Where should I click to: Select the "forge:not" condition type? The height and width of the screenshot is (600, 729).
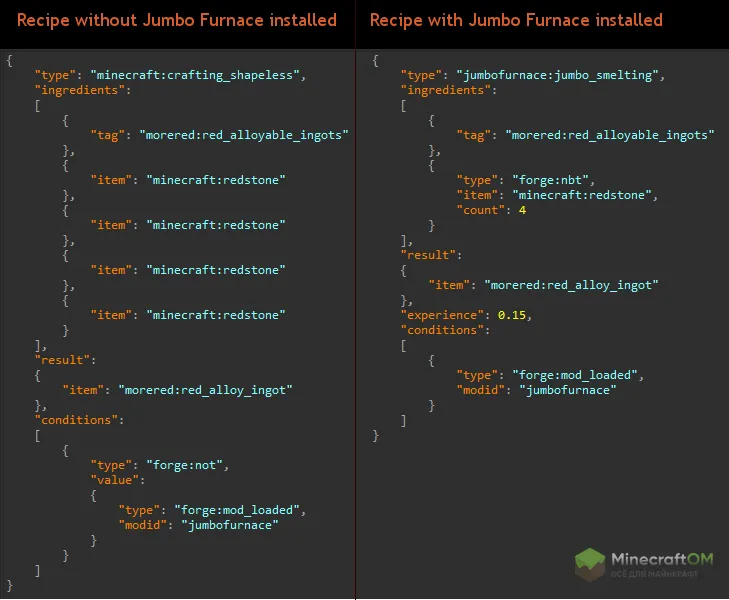[x=185, y=465]
